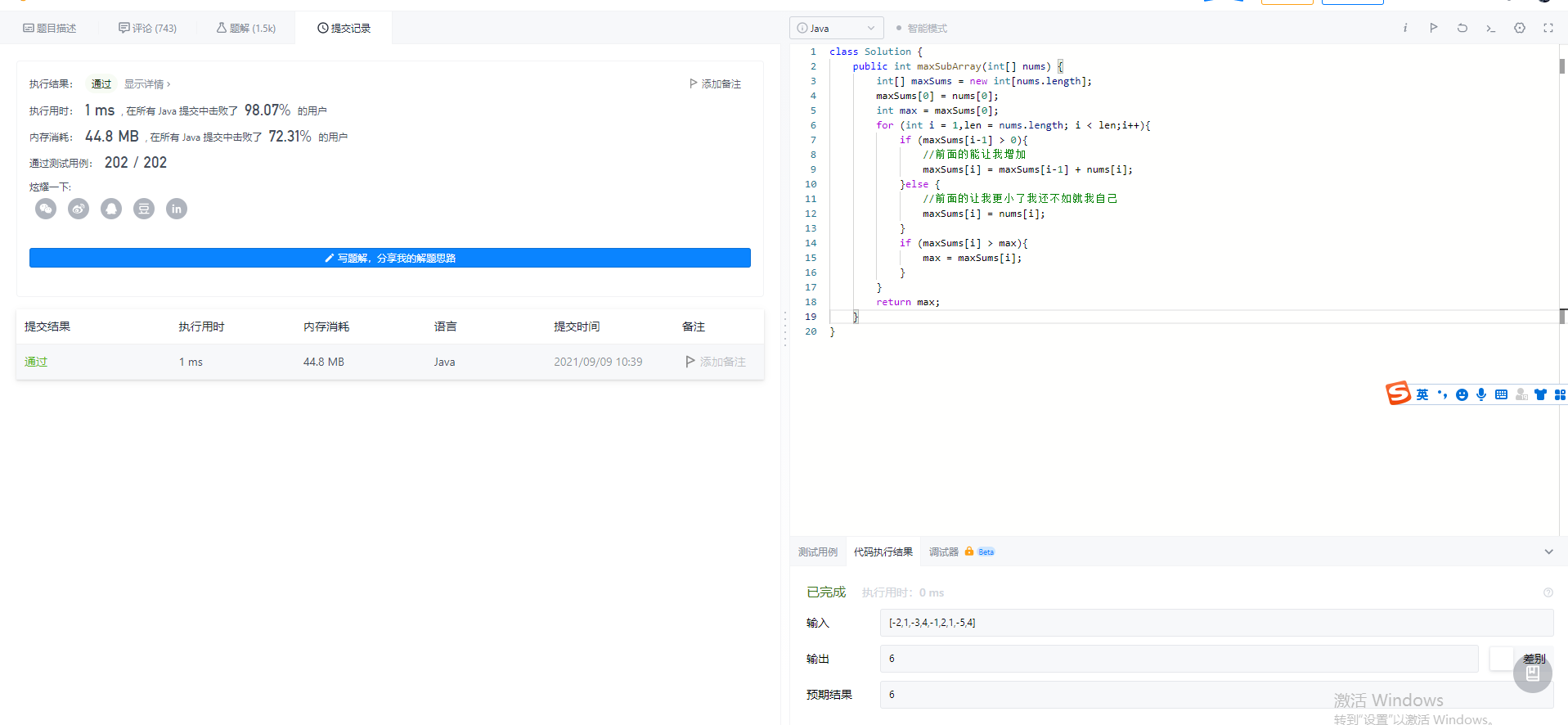Open the console terminal icon
The height and width of the screenshot is (725, 1568).
pyautogui.click(x=1491, y=28)
